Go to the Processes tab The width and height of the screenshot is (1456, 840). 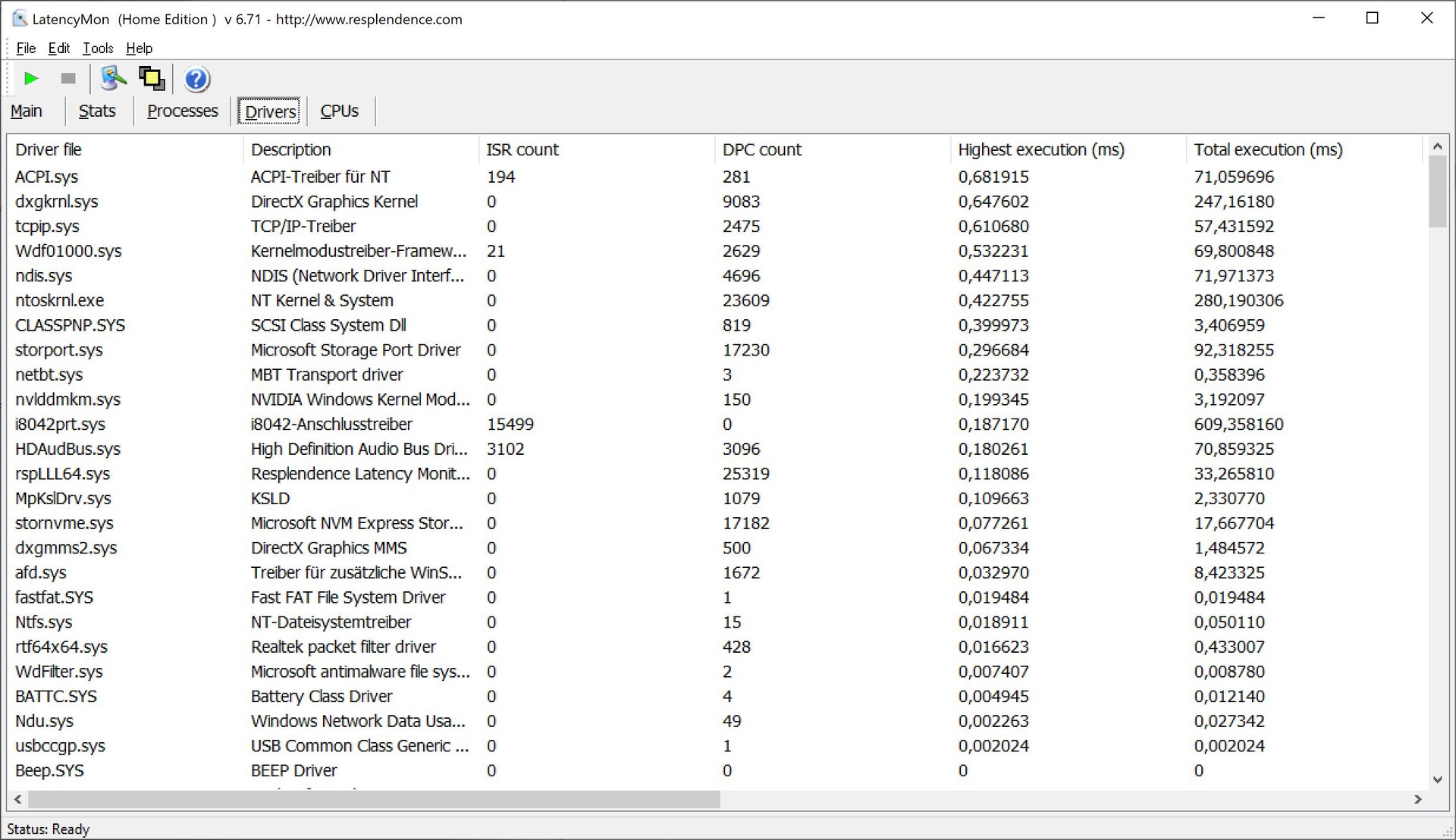182,111
